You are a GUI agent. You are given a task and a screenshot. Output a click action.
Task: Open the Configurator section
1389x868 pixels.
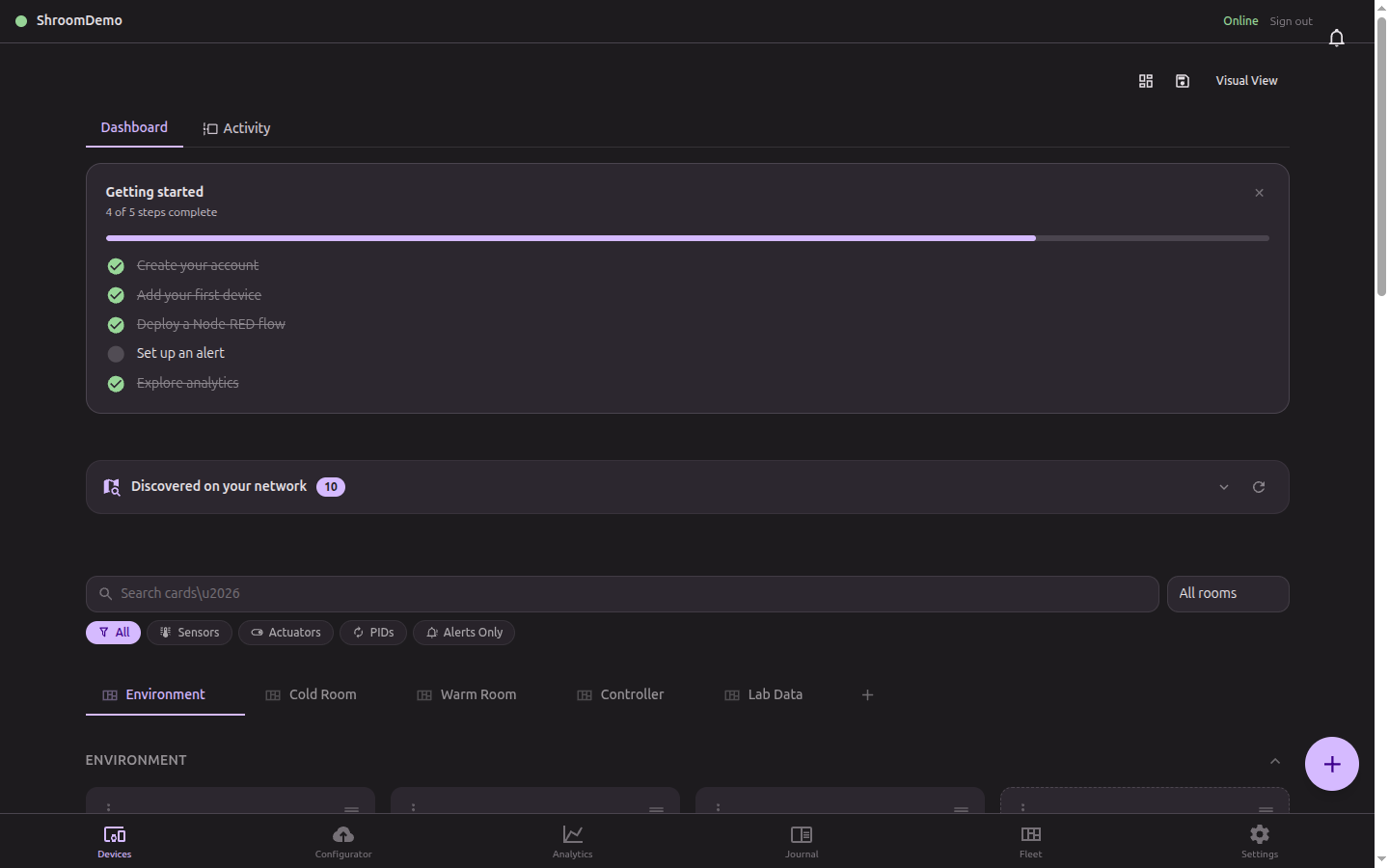tap(342, 840)
